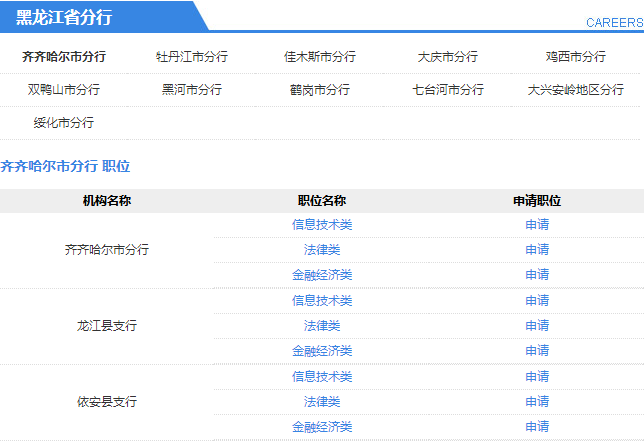Select the 大庆市分行 branch tab
Image resolution: width=644 pixels, height=442 pixels.
point(448,57)
